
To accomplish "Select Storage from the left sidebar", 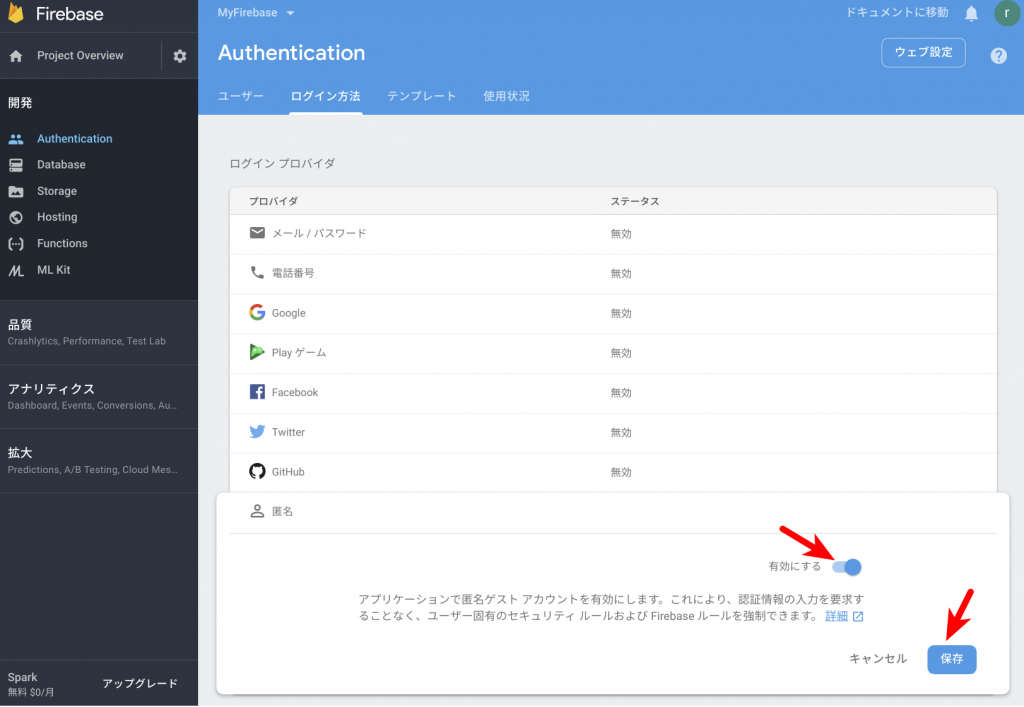I will 56,190.
